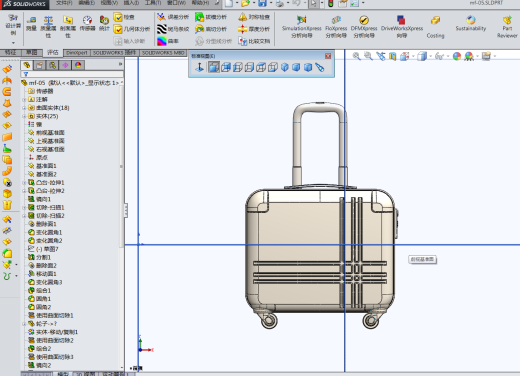Screen dimensions: 520x376
Task: Click the Front view cube icon
Action: 214,67
